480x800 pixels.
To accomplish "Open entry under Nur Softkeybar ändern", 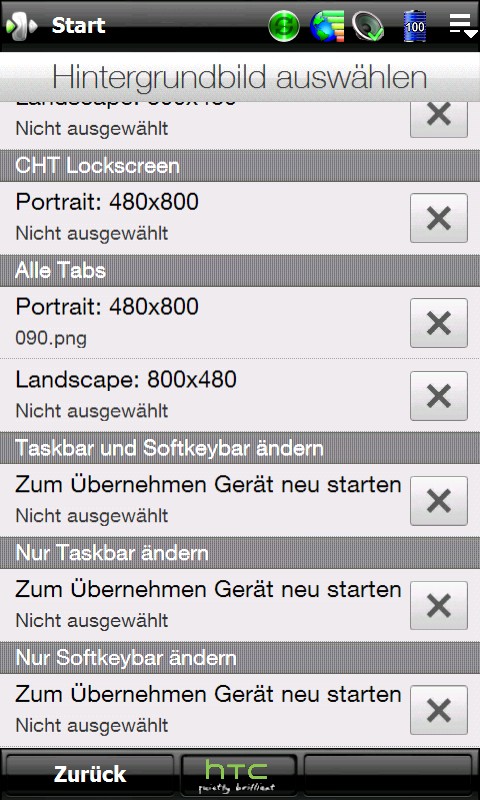I will pos(204,709).
